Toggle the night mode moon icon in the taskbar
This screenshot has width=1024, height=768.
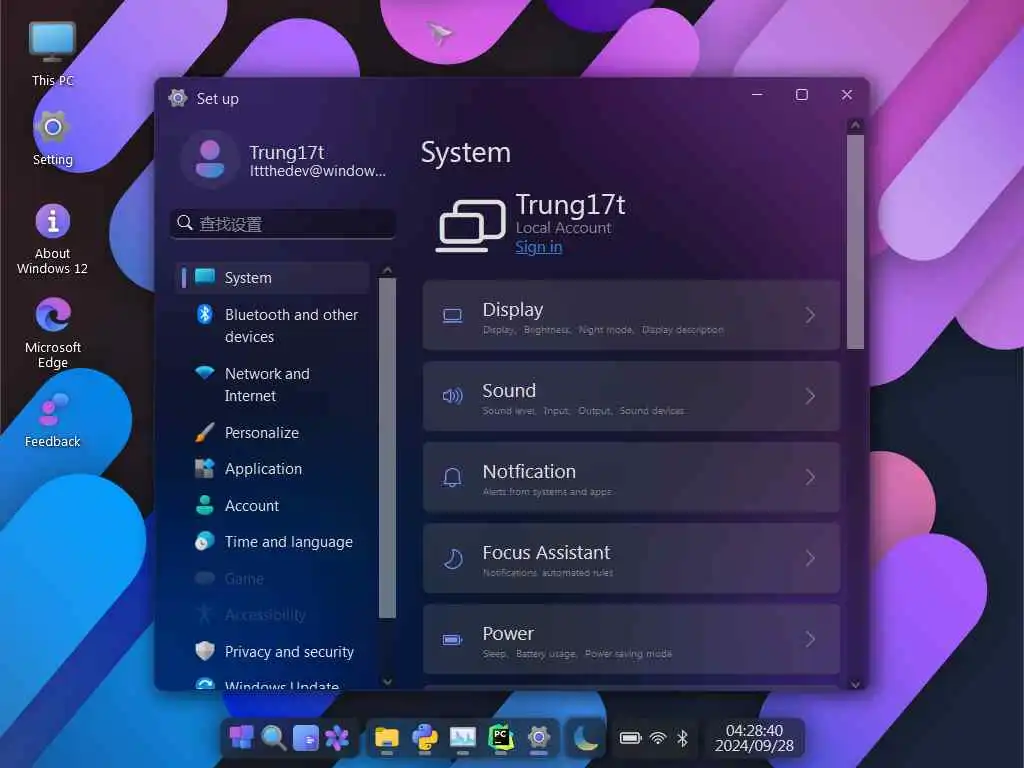585,738
